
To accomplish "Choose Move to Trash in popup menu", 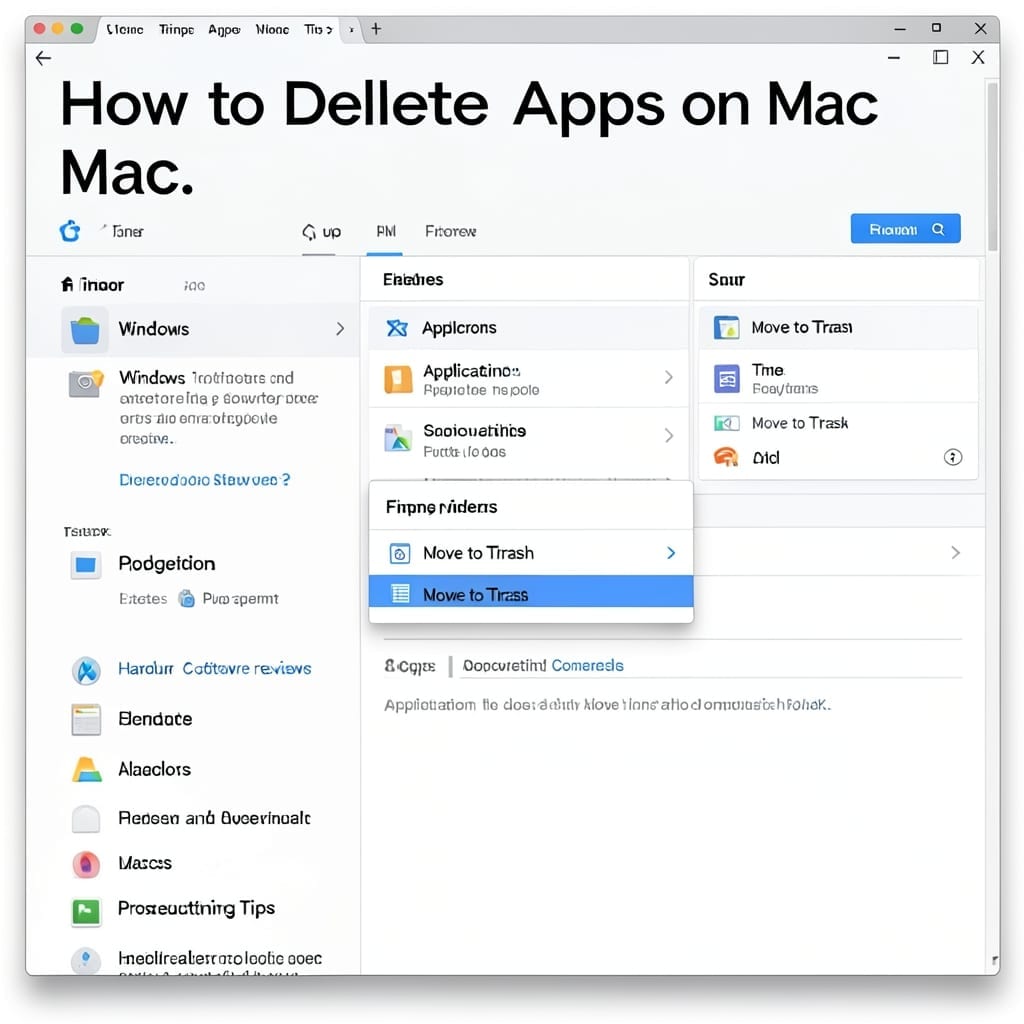I will click(x=531, y=553).
